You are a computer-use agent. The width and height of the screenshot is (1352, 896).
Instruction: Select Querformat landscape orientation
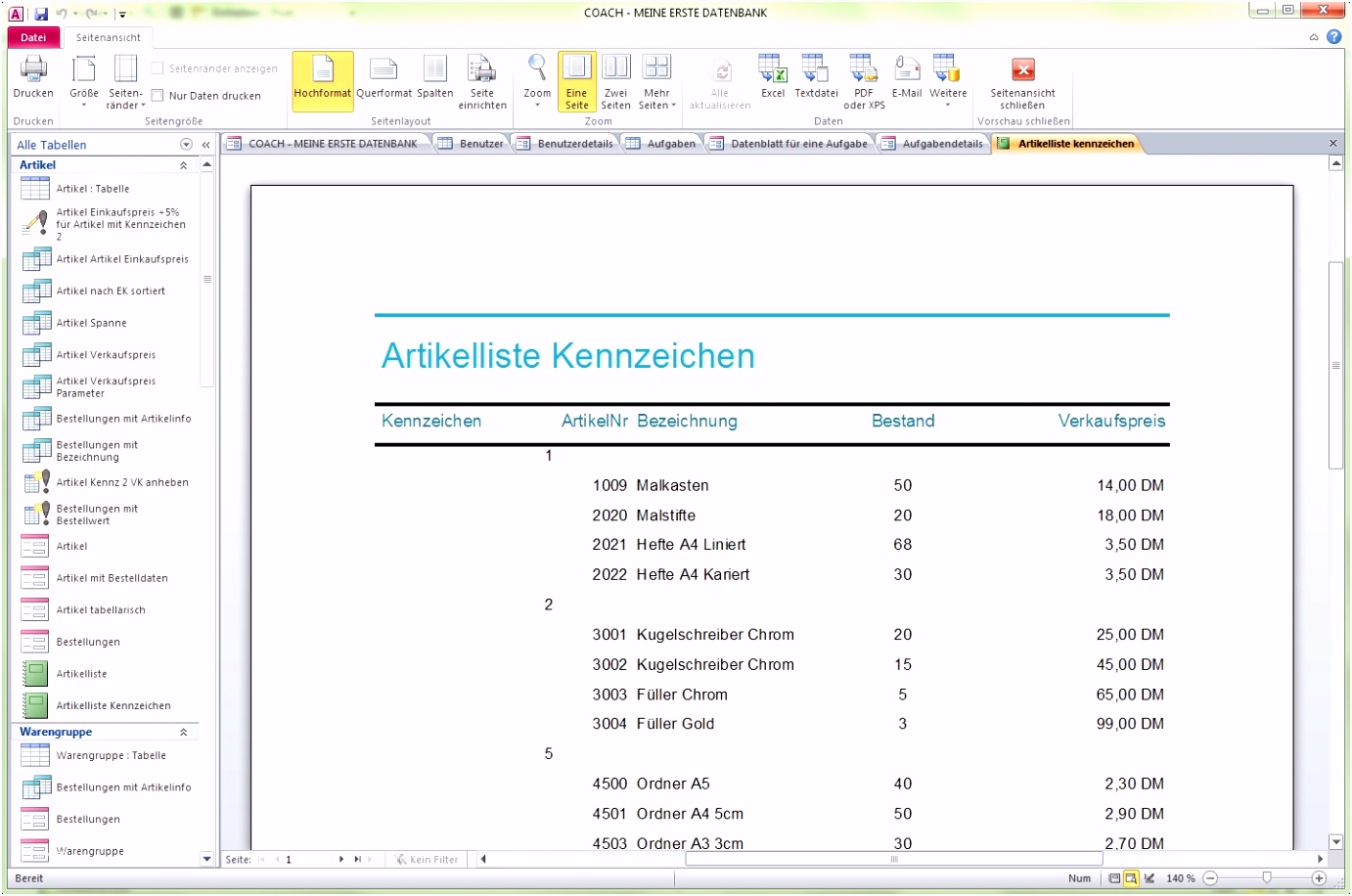click(383, 77)
